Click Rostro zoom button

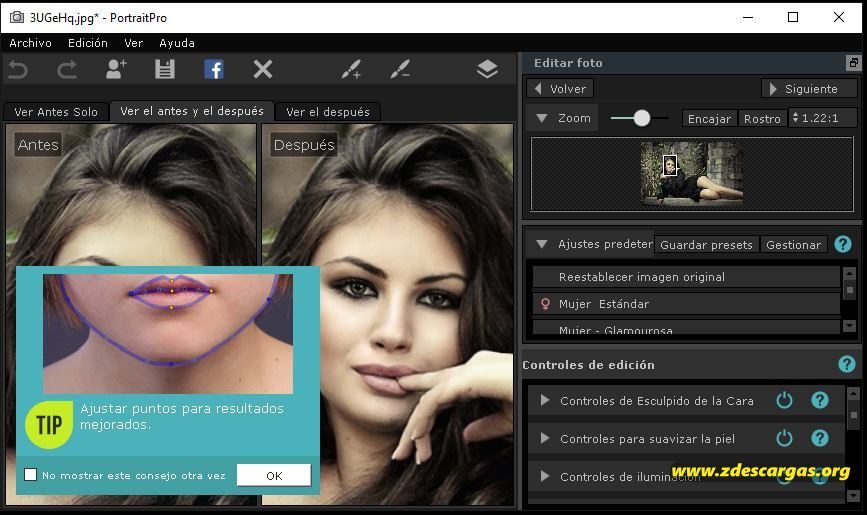tap(762, 118)
